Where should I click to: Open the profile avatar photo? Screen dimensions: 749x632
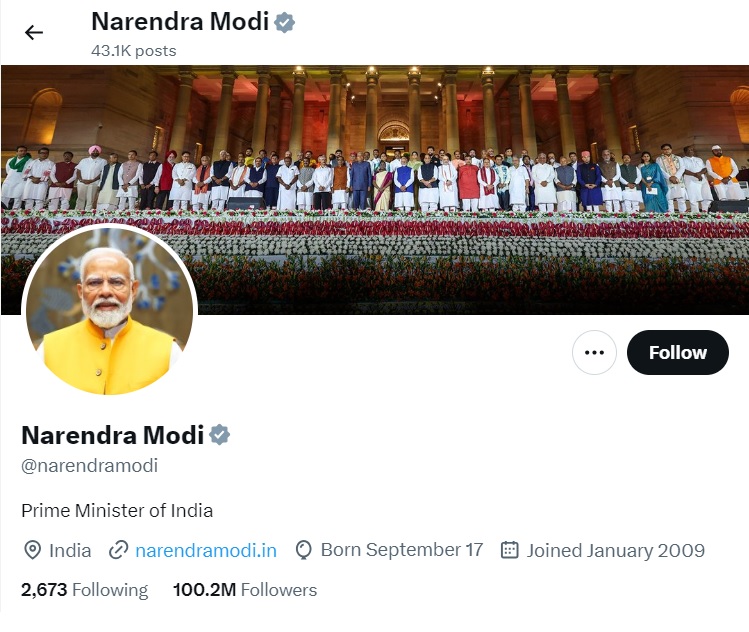[109, 310]
